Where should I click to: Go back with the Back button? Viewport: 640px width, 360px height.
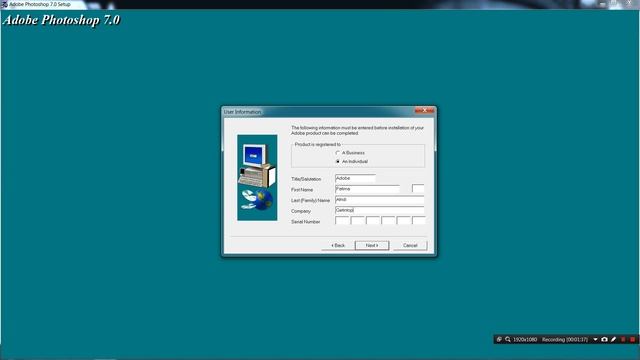pyautogui.click(x=338, y=246)
